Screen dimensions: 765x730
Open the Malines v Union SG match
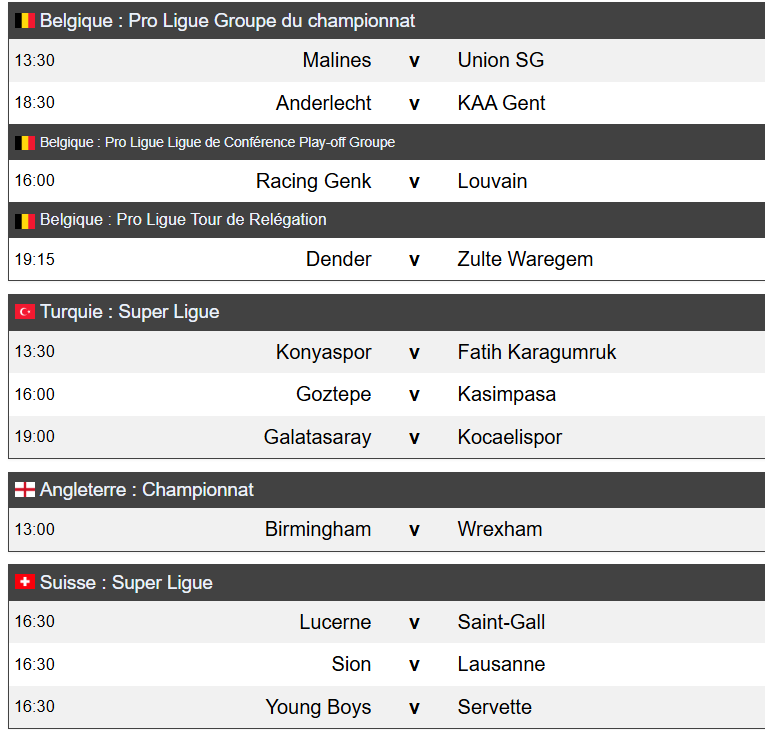tap(414, 61)
